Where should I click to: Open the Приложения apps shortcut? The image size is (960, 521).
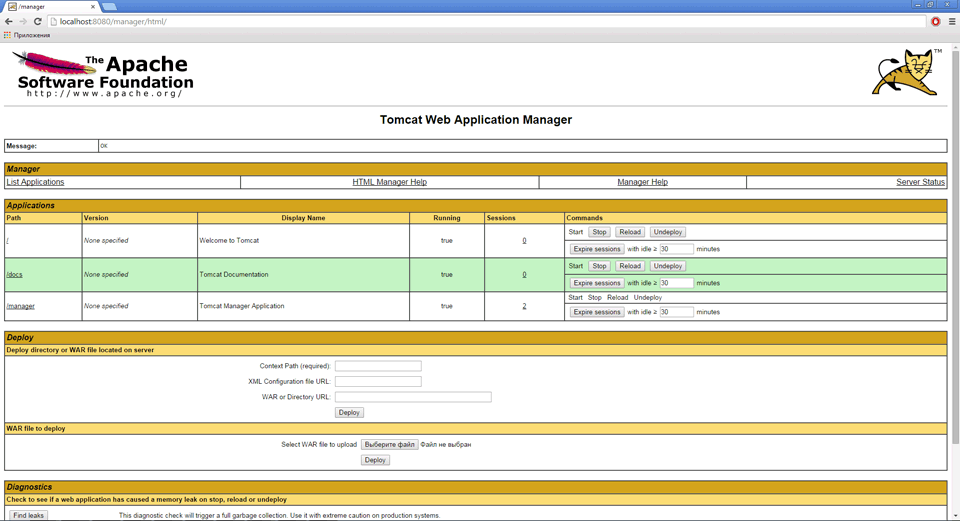26,35
